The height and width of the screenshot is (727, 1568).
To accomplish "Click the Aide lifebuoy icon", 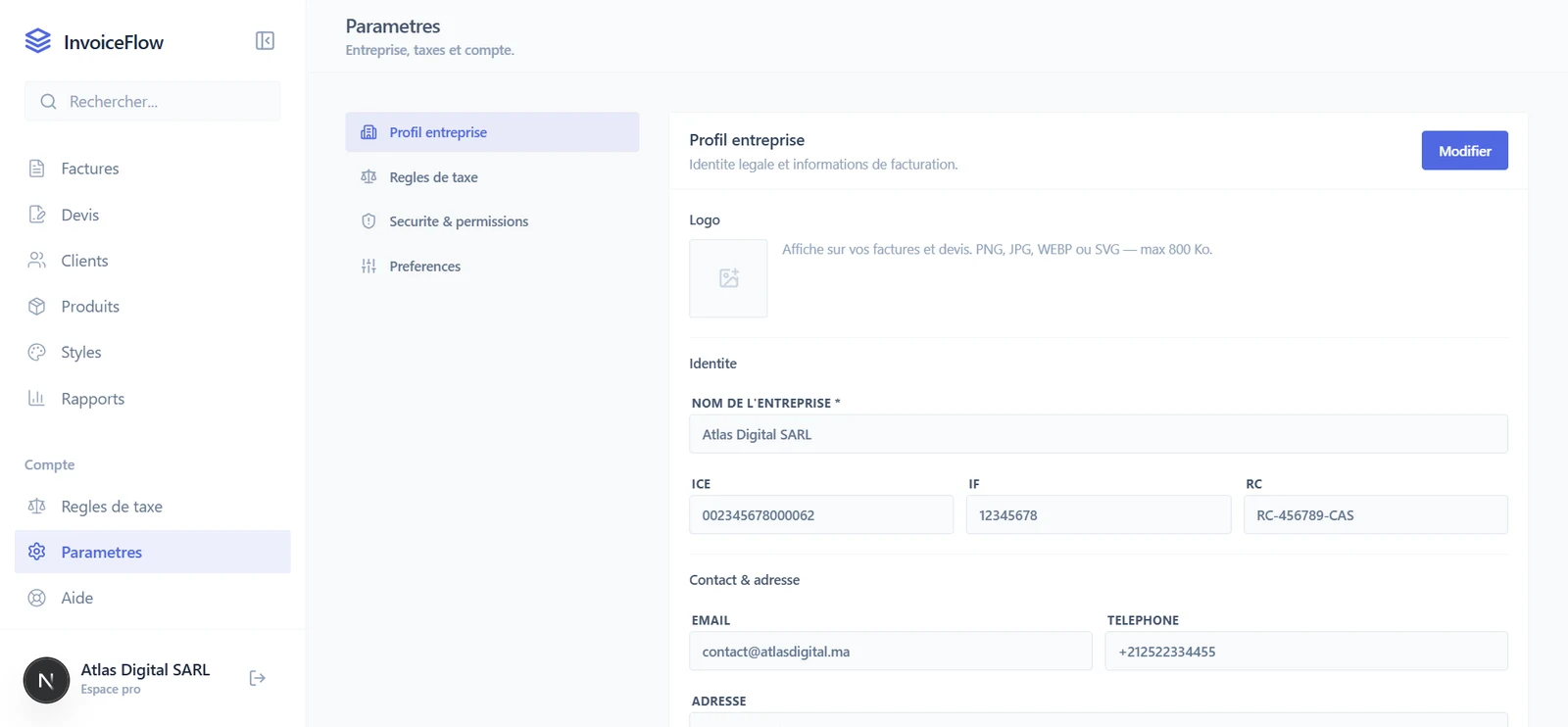I will pyautogui.click(x=37, y=598).
